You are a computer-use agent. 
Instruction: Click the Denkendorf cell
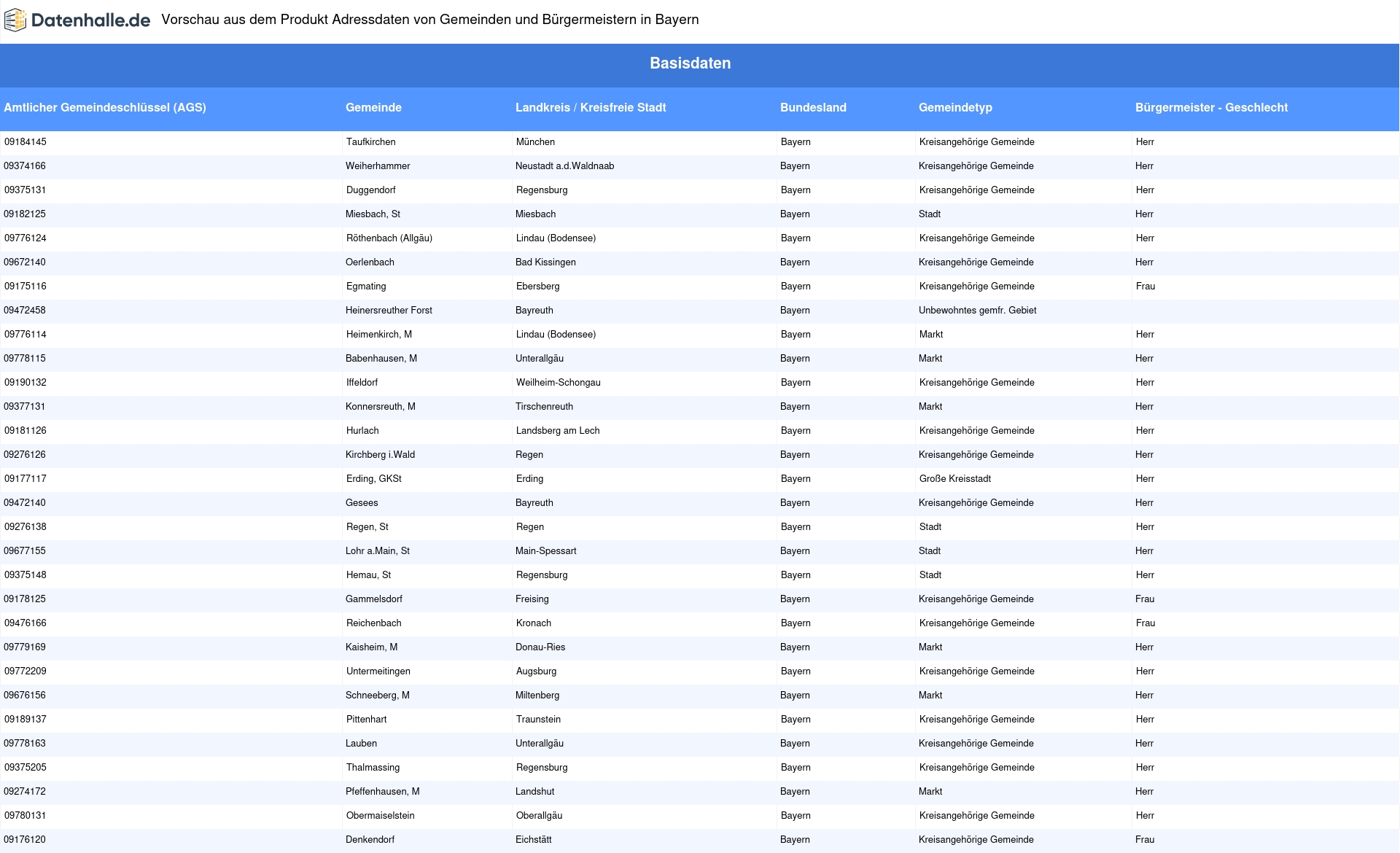pyautogui.click(x=370, y=839)
